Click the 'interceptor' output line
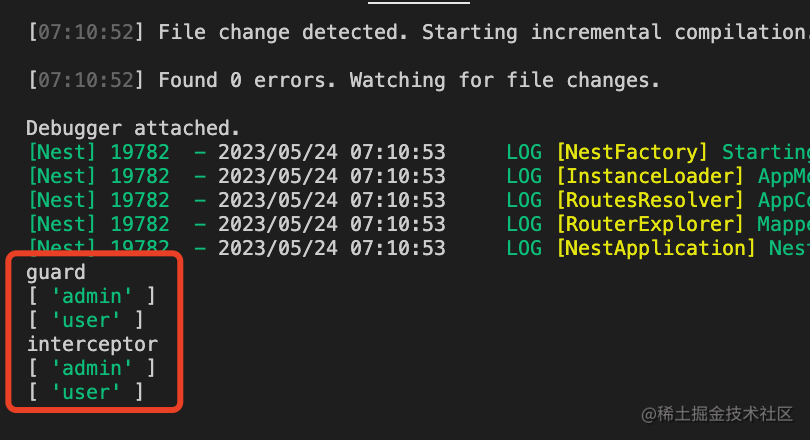 point(92,344)
